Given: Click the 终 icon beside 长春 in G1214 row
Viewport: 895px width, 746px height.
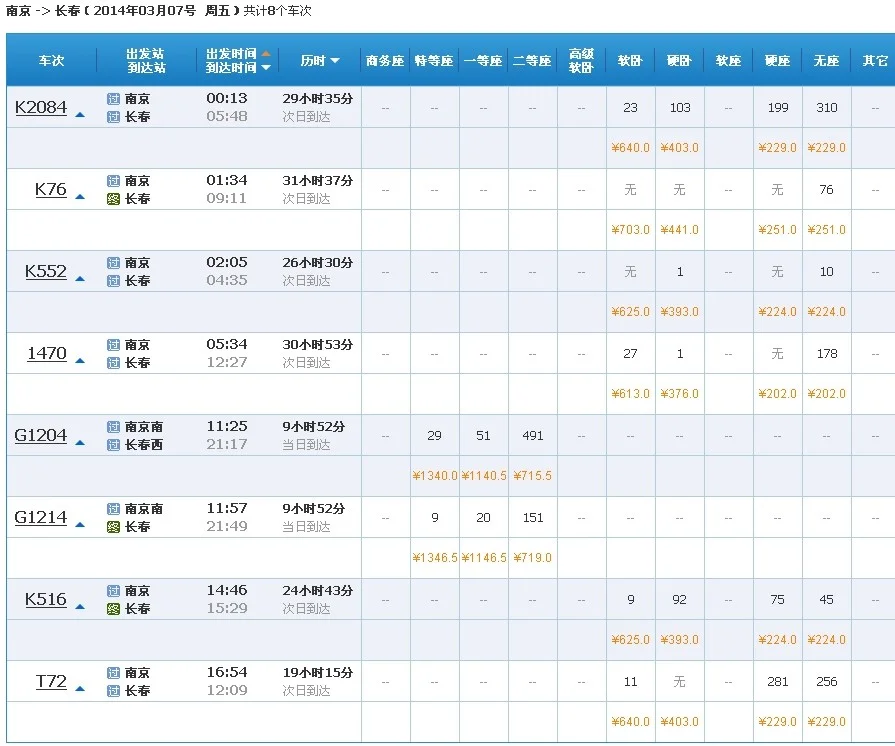Looking at the screenshot, I should click(114, 526).
